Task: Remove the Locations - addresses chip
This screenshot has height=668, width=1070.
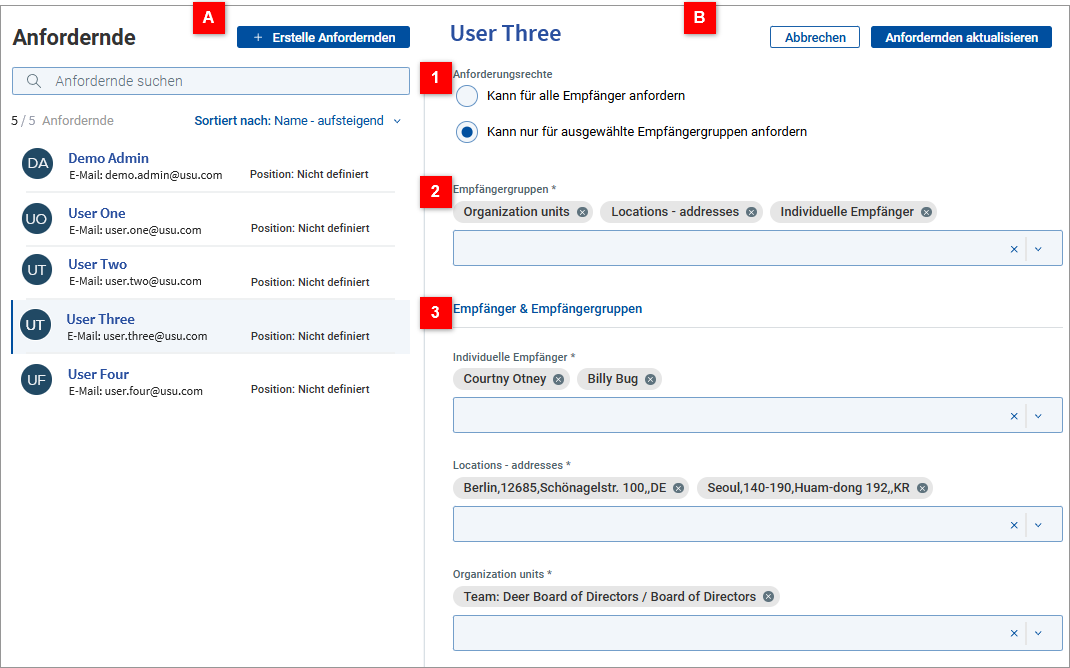Action: pos(751,212)
